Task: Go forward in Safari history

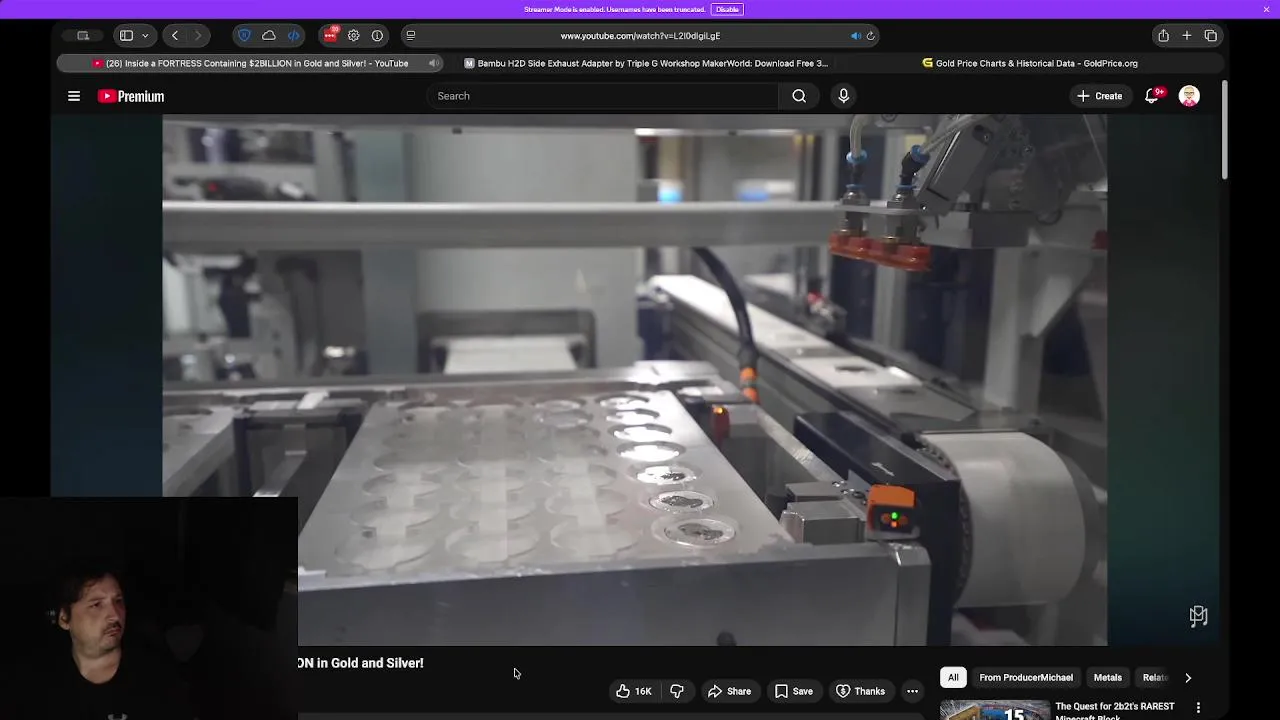Action: coord(197,36)
